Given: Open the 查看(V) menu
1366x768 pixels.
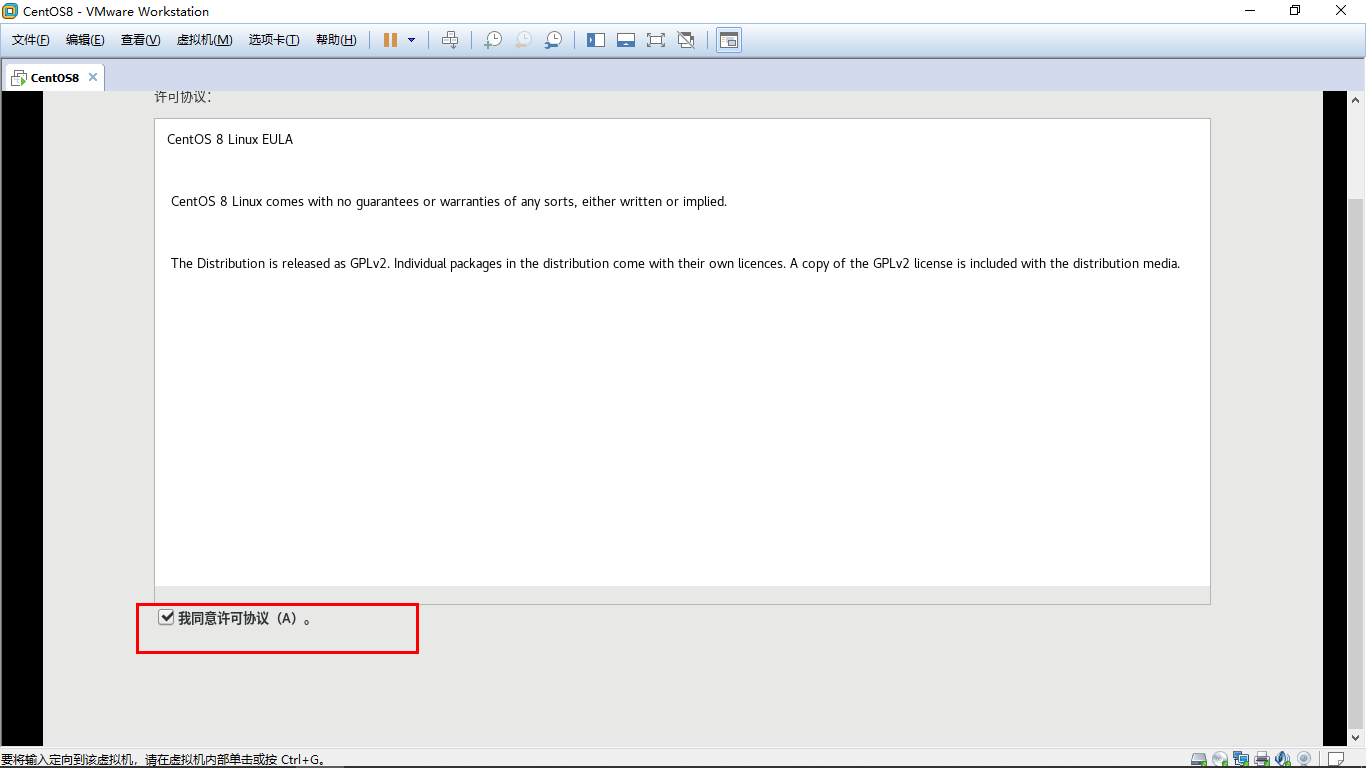Looking at the screenshot, I should 140,40.
